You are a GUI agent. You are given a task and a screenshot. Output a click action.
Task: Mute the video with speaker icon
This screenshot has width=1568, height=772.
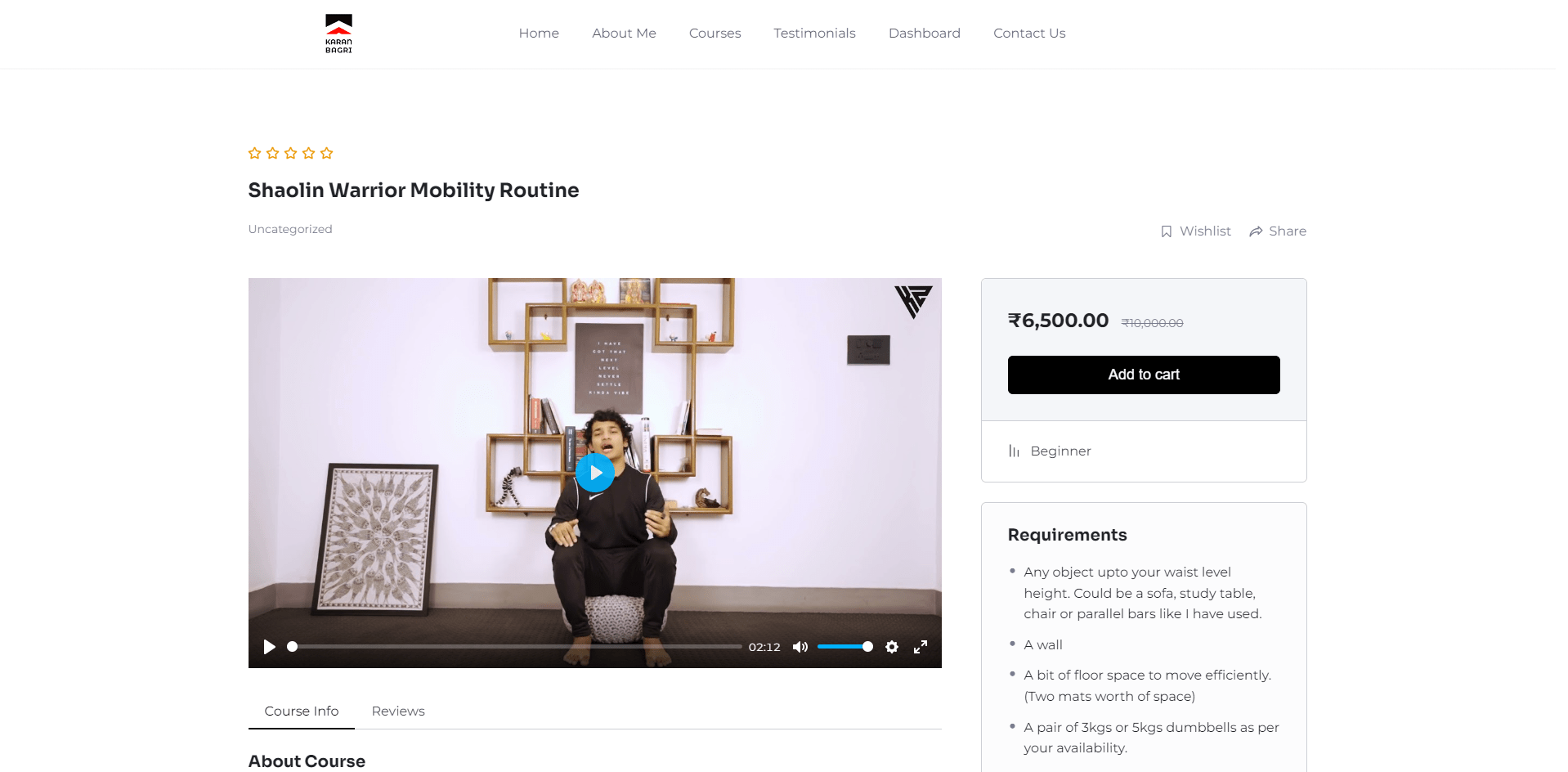800,647
